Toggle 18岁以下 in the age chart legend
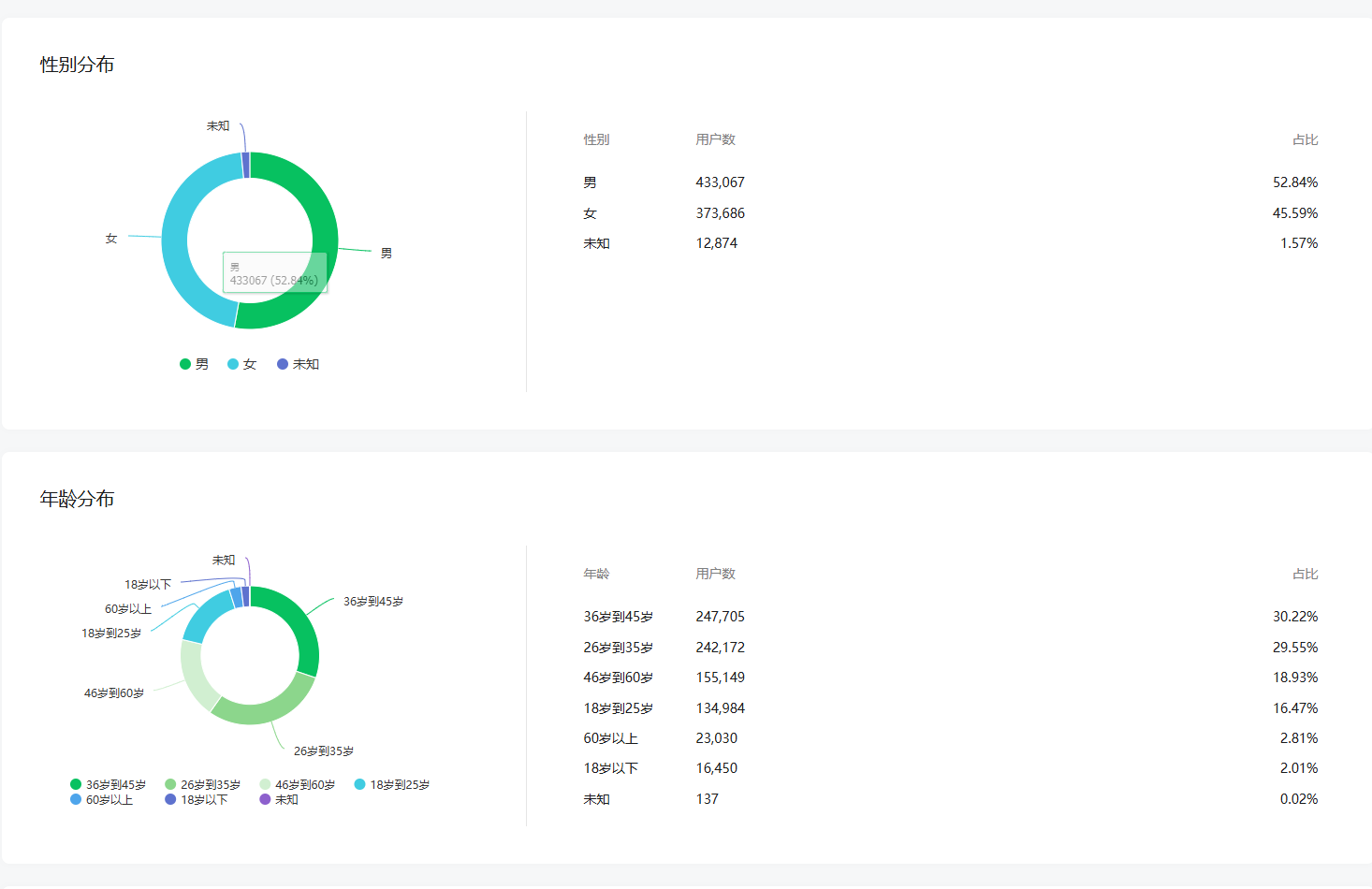This screenshot has width=1372, height=889. pos(196,799)
